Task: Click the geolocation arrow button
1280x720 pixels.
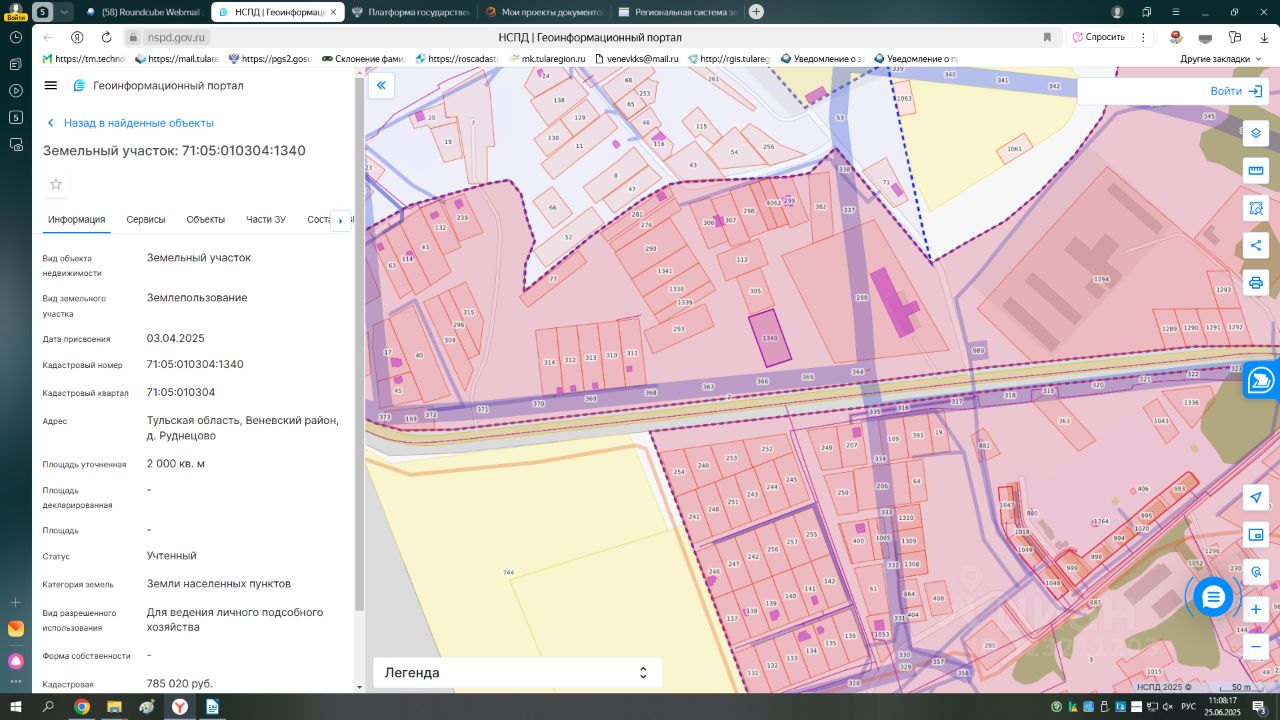Action: pos(1256,498)
